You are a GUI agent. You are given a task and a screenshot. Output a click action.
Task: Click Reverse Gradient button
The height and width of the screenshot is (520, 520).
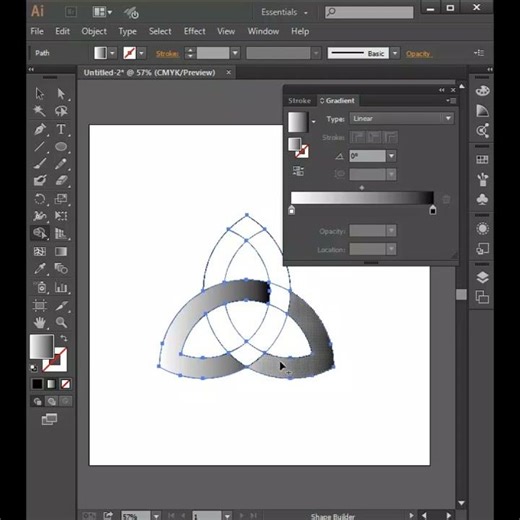tap(298, 171)
